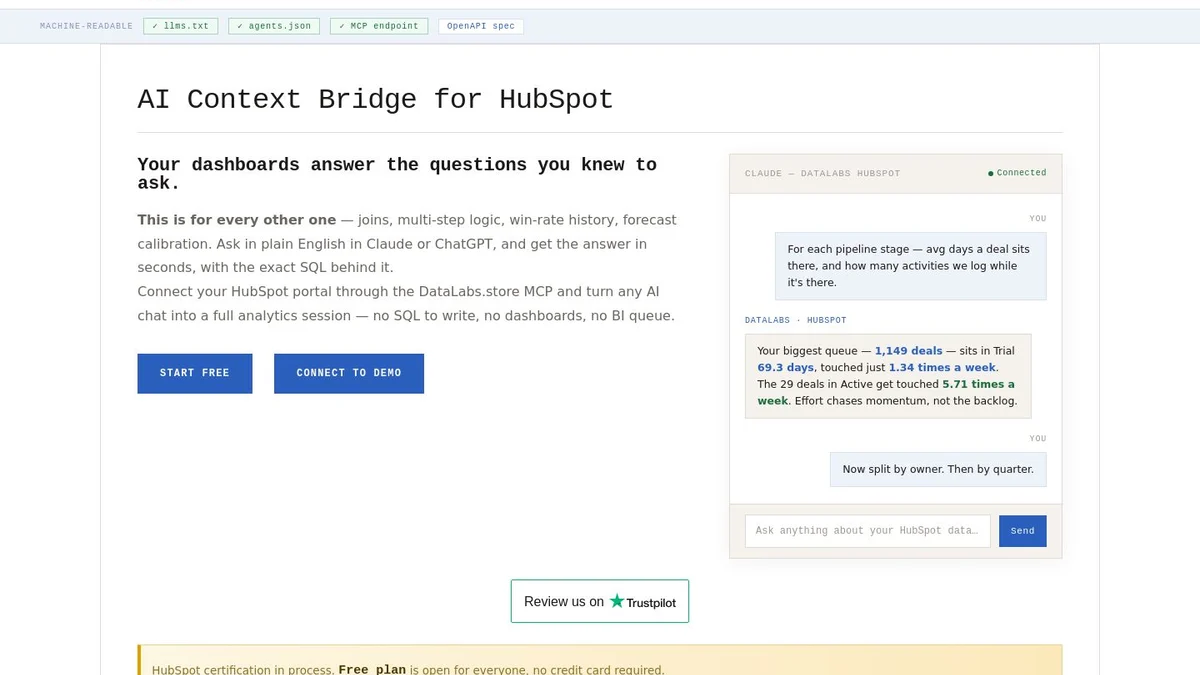1200x675 pixels.
Task: Click the 'Your dashboards answer the questions' subheading
Action: pyautogui.click(x=397, y=173)
